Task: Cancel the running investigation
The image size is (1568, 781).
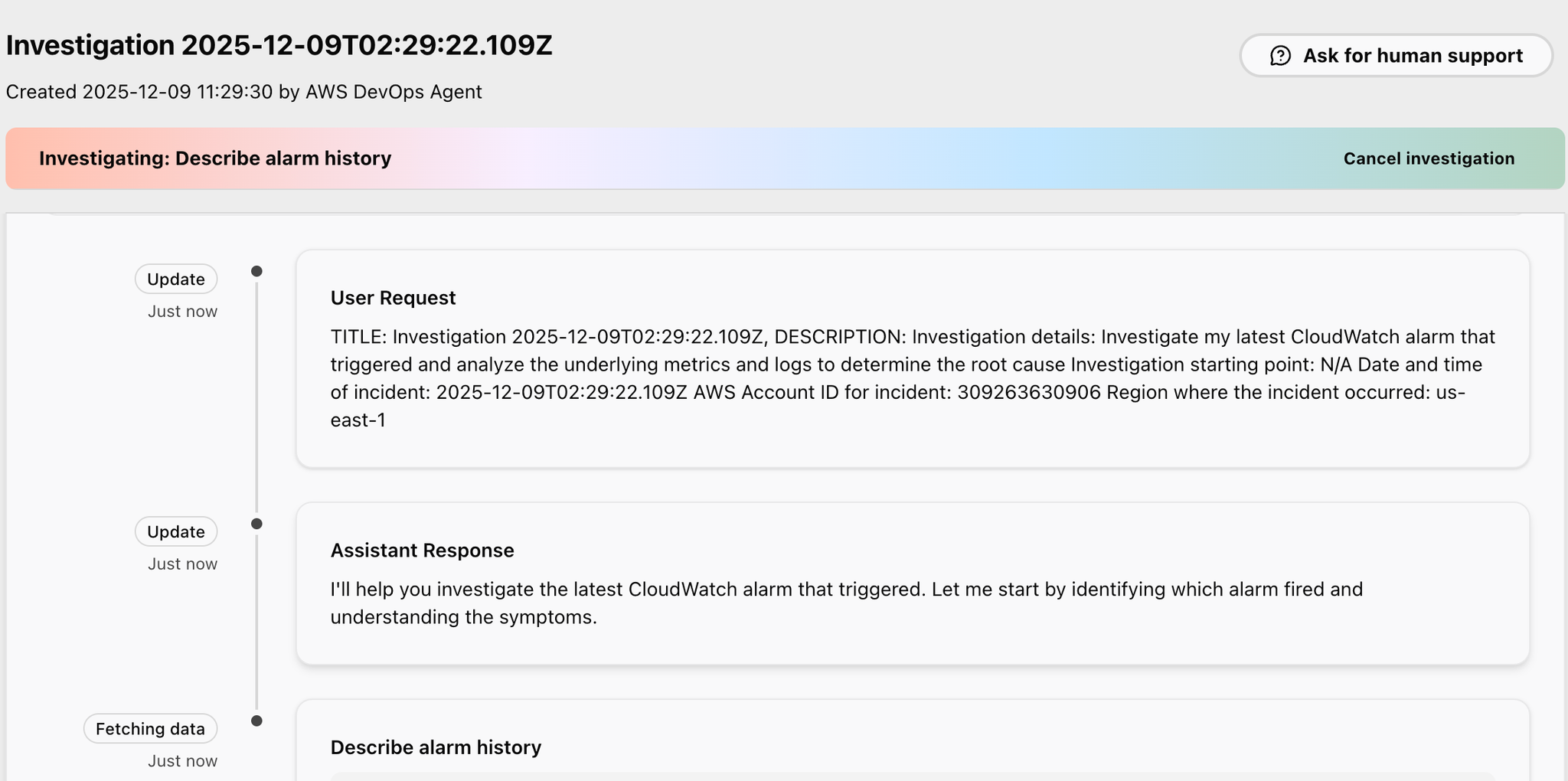Action: [x=1429, y=158]
